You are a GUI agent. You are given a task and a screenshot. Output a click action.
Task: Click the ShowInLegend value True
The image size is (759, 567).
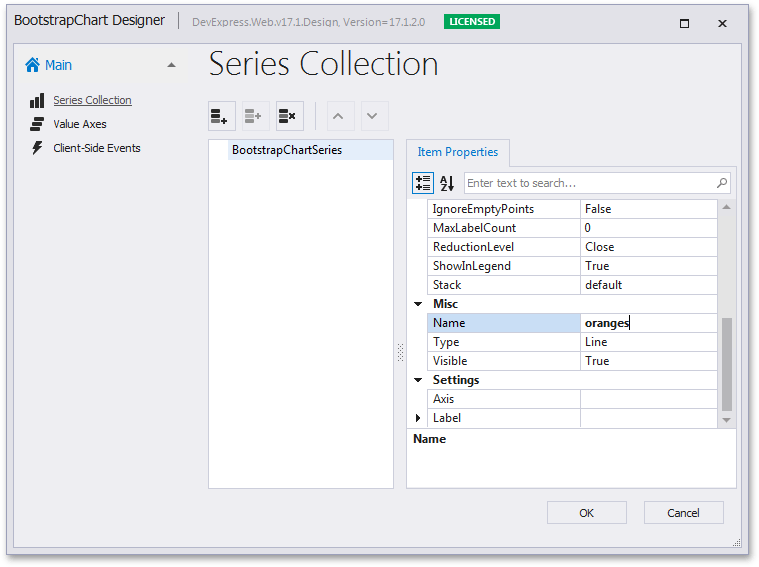coord(648,266)
